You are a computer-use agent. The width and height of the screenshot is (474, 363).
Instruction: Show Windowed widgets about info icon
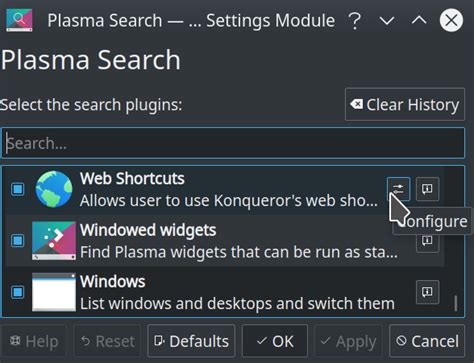coord(427,241)
